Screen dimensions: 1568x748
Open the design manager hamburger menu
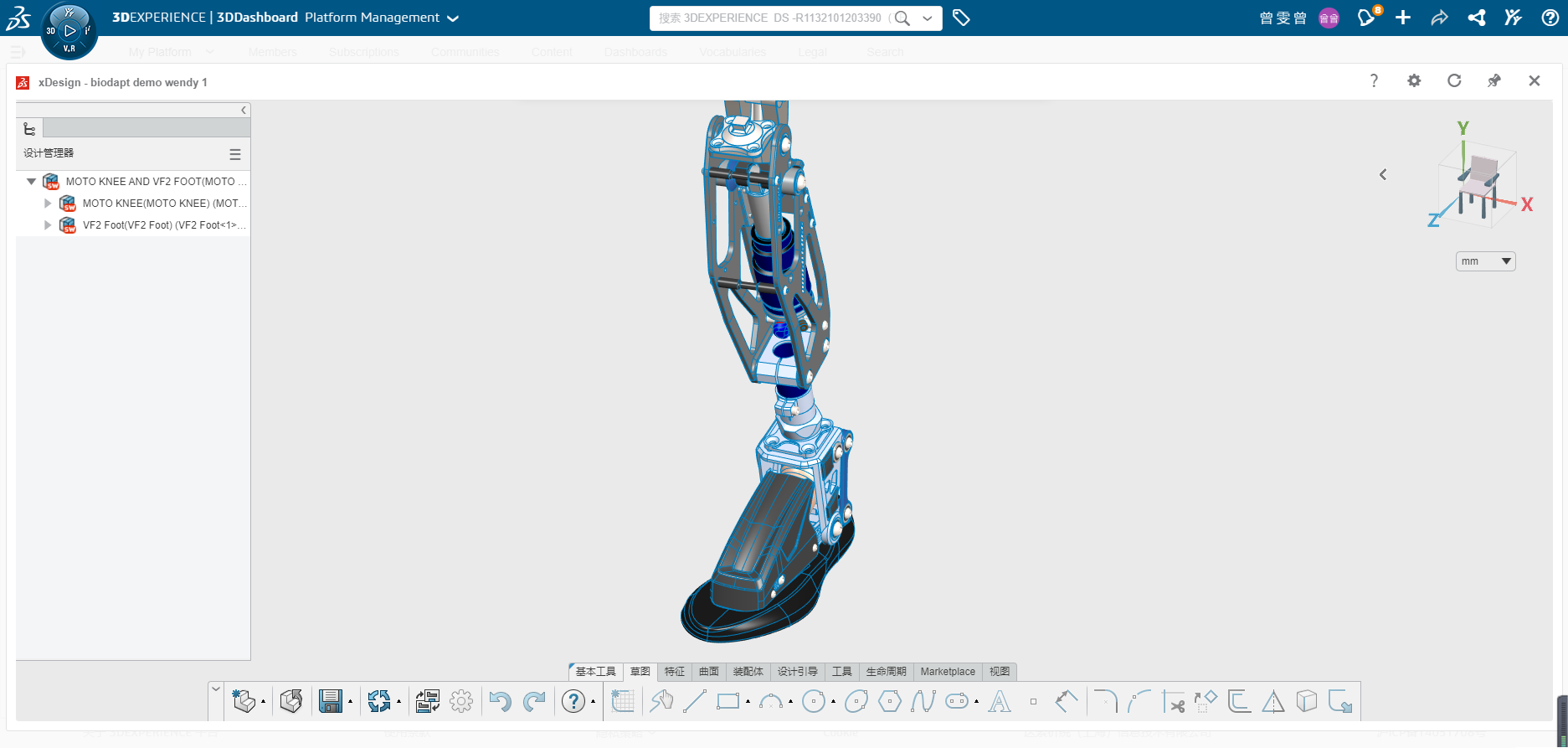[x=235, y=154]
